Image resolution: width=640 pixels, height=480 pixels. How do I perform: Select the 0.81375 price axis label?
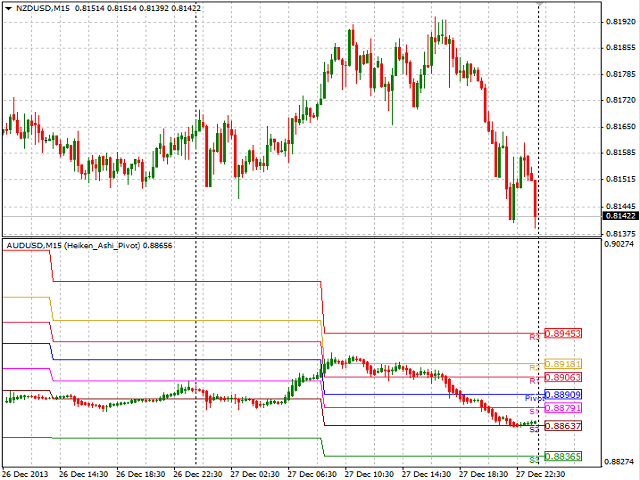621,233
